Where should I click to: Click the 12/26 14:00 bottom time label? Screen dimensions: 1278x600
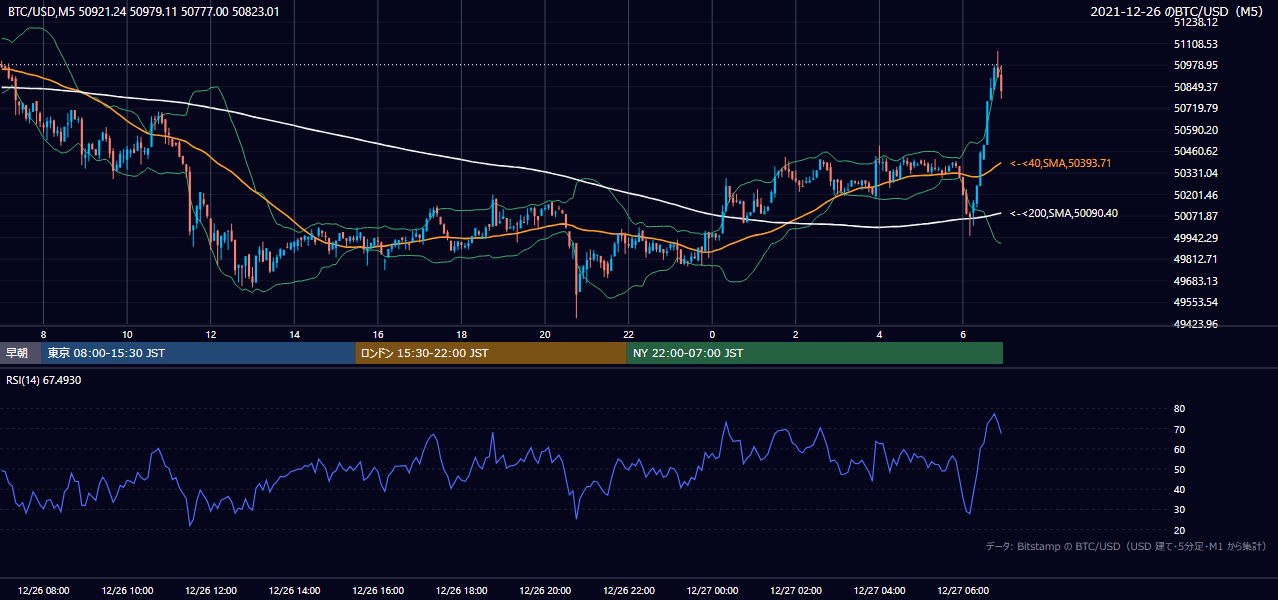[x=295, y=591]
